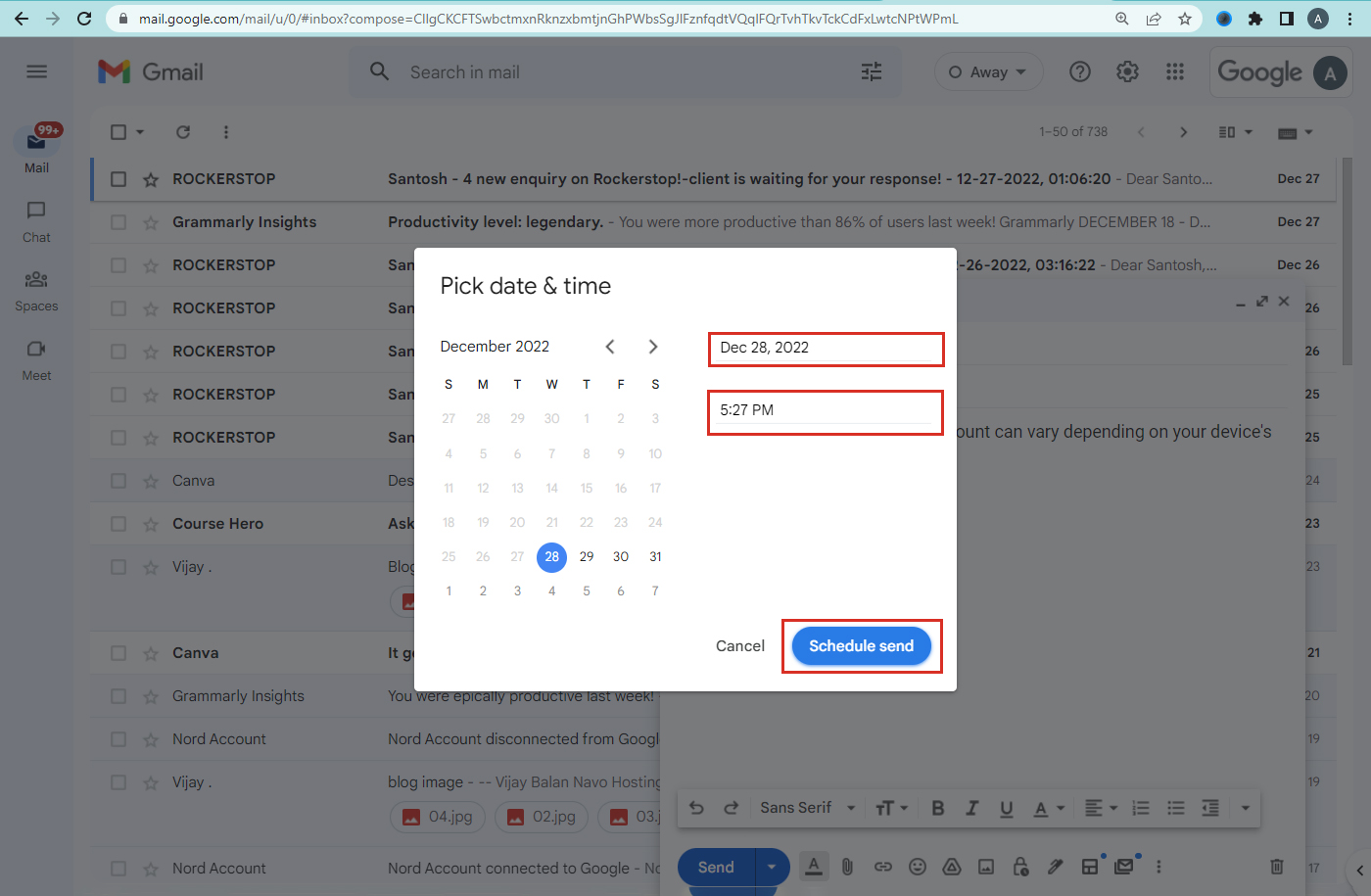The height and width of the screenshot is (896, 1371).
Task: Go to the newer messages page
Action: pyautogui.click(x=1141, y=132)
